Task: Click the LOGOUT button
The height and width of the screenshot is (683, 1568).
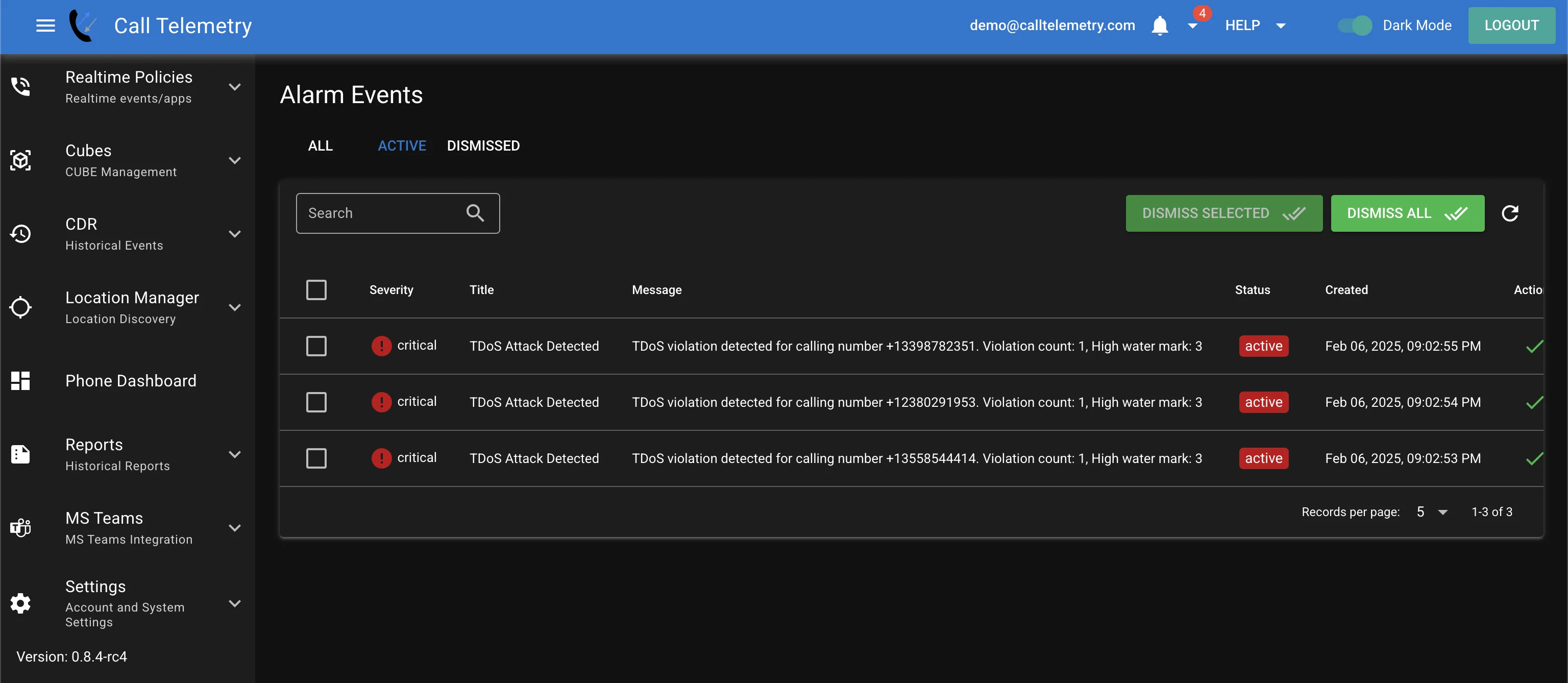Action: tap(1511, 26)
